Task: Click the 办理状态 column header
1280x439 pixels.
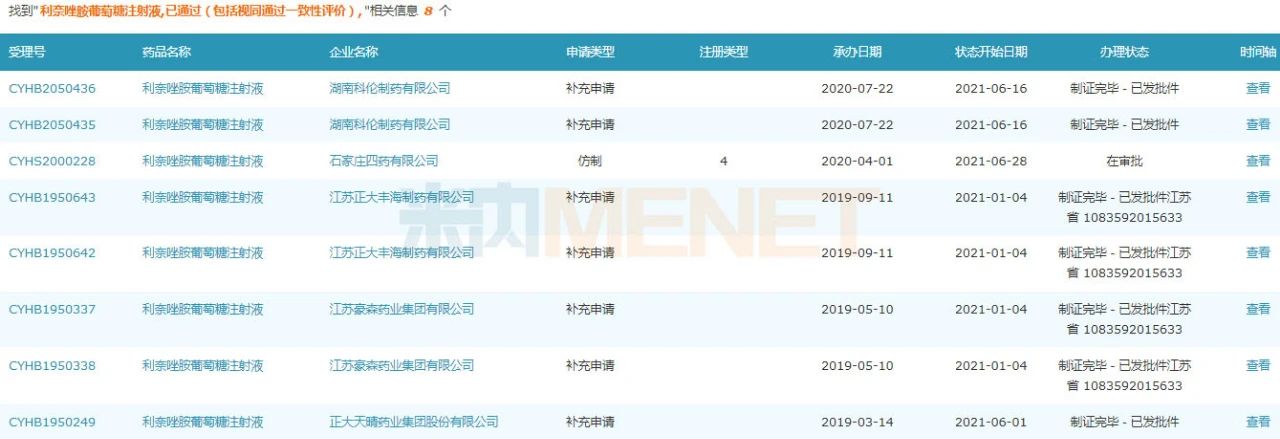Action: [1124, 52]
